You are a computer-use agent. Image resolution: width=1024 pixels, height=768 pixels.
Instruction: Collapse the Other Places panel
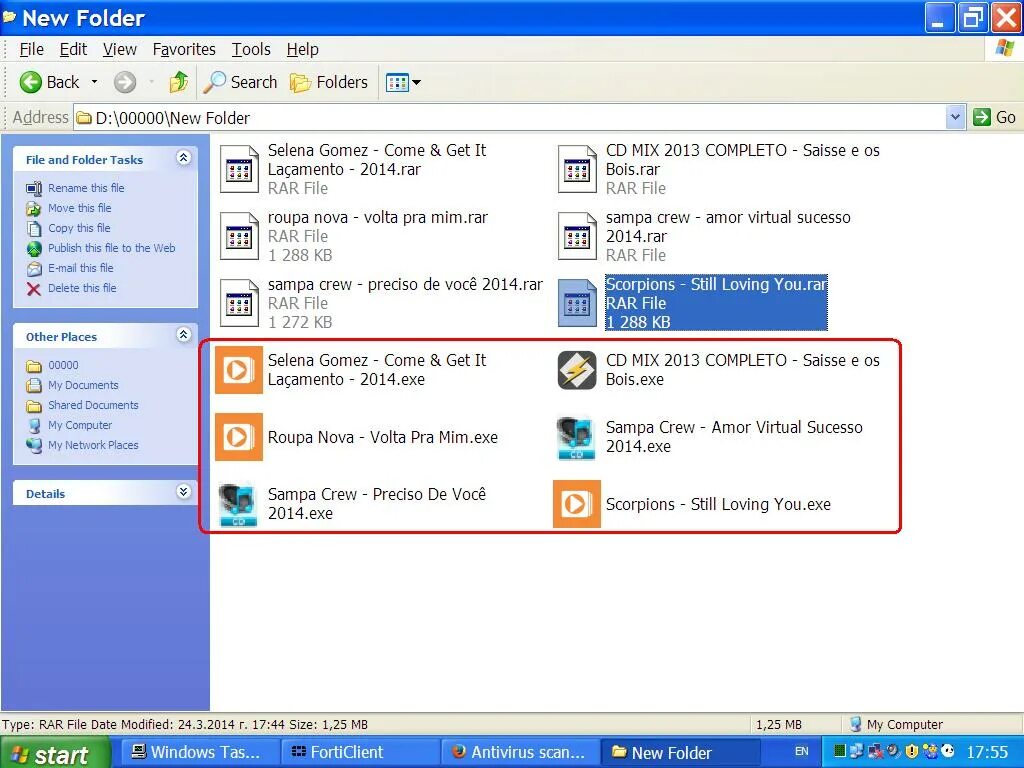tap(184, 335)
